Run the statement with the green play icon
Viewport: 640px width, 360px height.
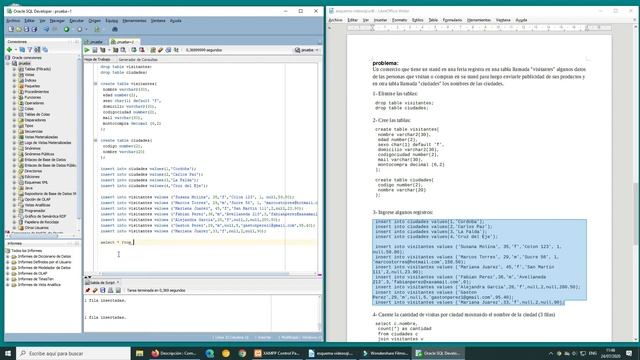87,50
